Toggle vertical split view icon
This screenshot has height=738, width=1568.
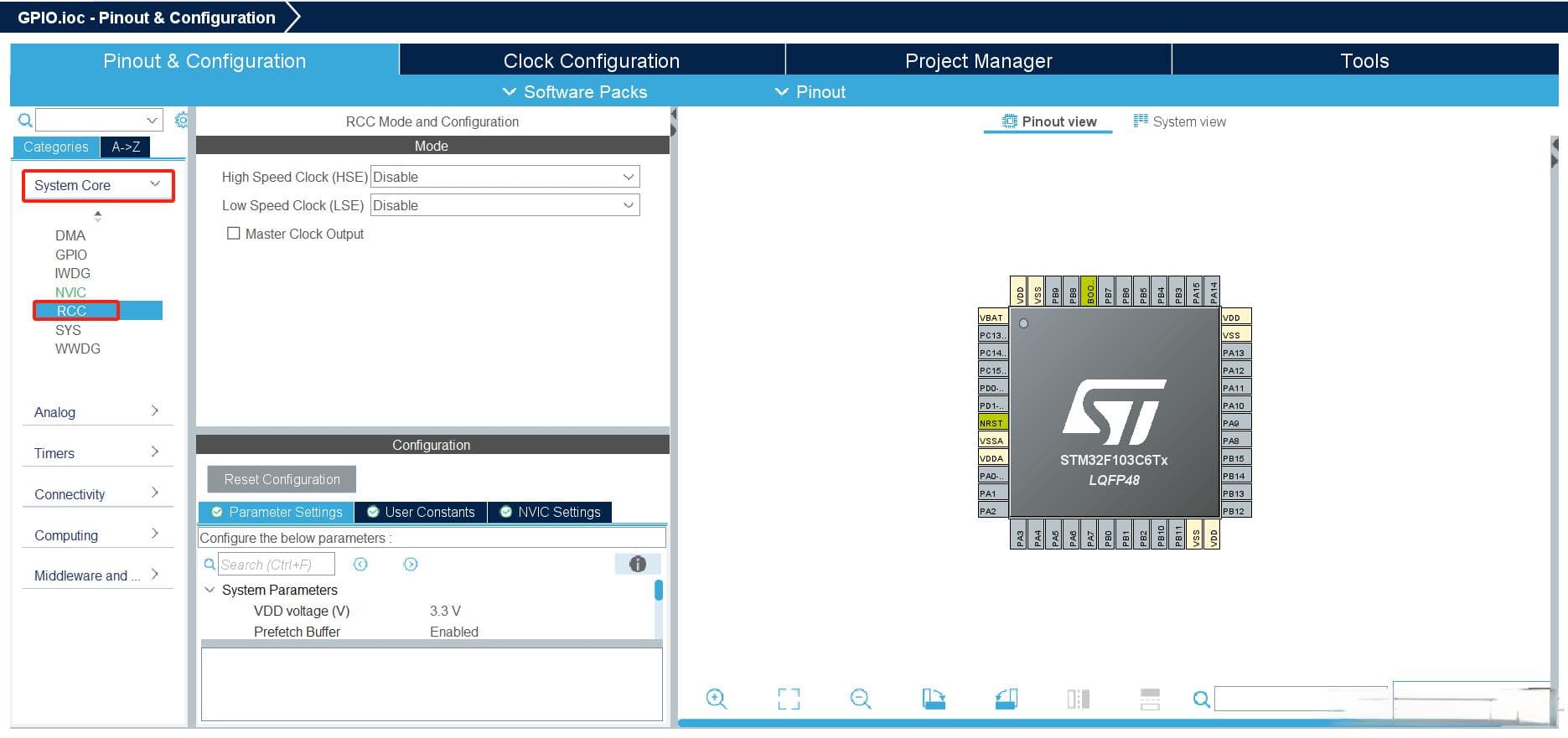pos(1079,699)
